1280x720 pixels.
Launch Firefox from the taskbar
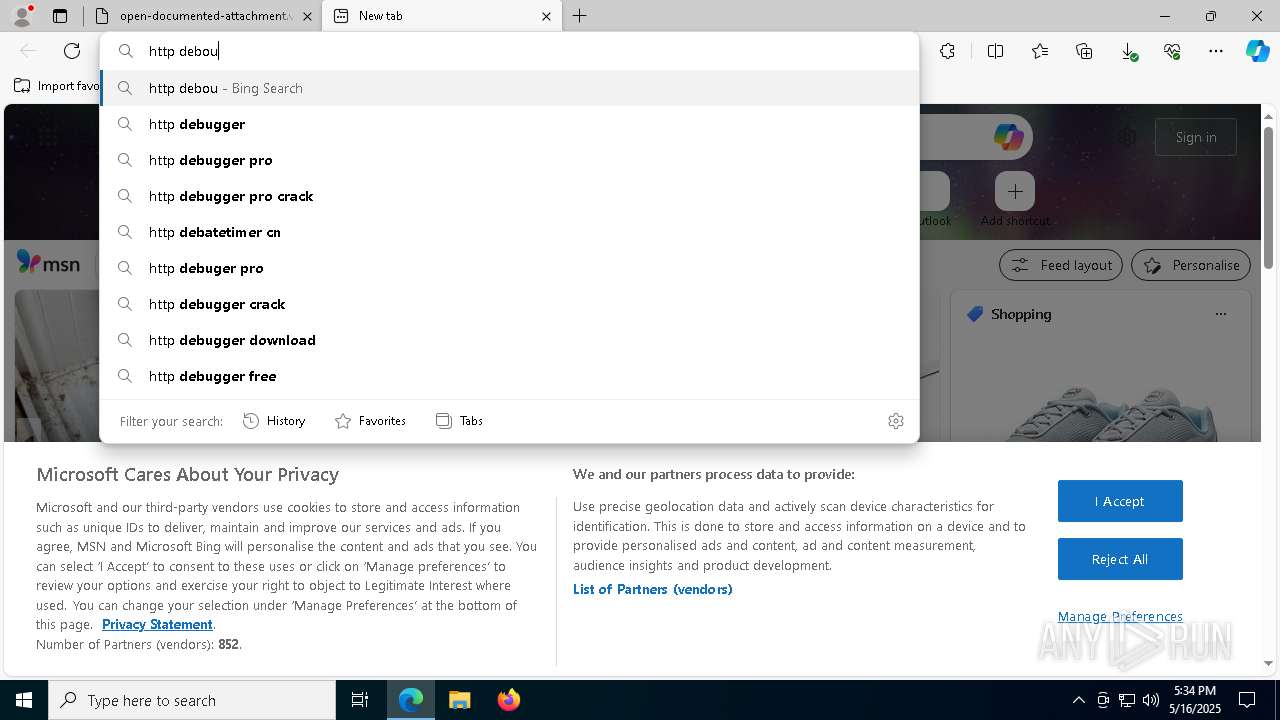pyautogui.click(x=508, y=700)
